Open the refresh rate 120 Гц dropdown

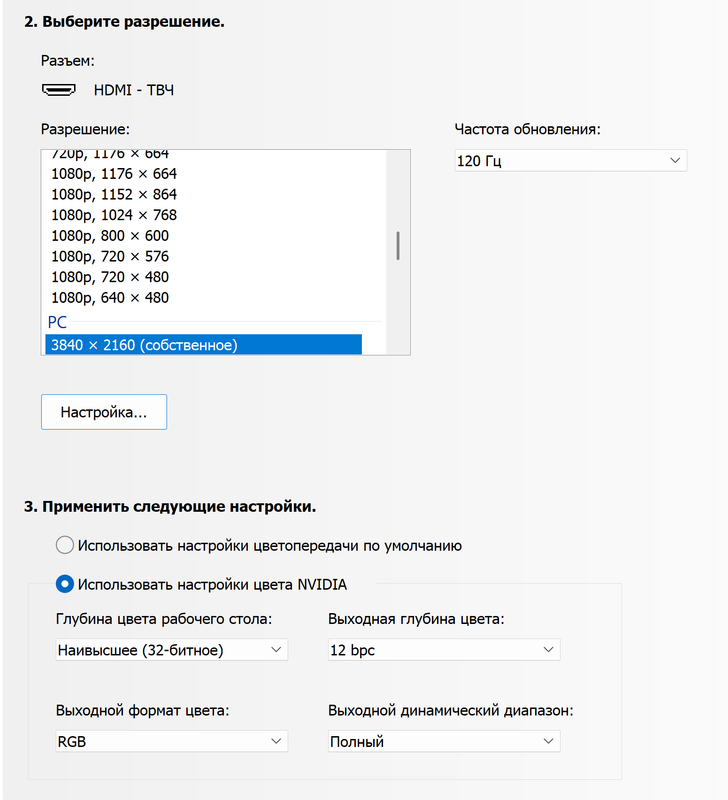(570, 161)
